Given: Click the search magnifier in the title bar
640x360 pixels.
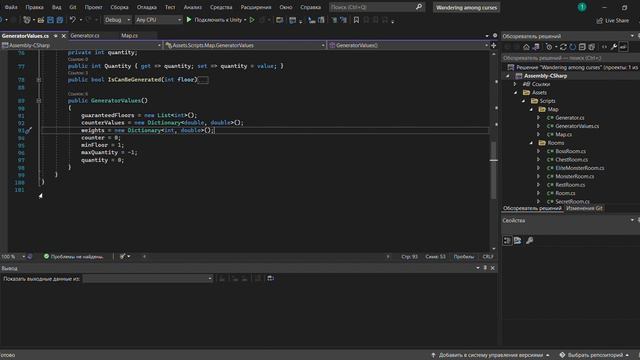Looking at the screenshot, I should pos(419,7).
